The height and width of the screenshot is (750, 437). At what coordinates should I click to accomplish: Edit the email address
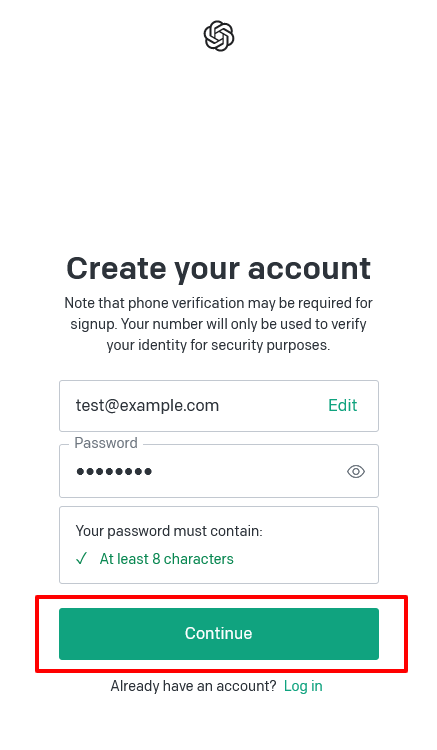[342, 406]
